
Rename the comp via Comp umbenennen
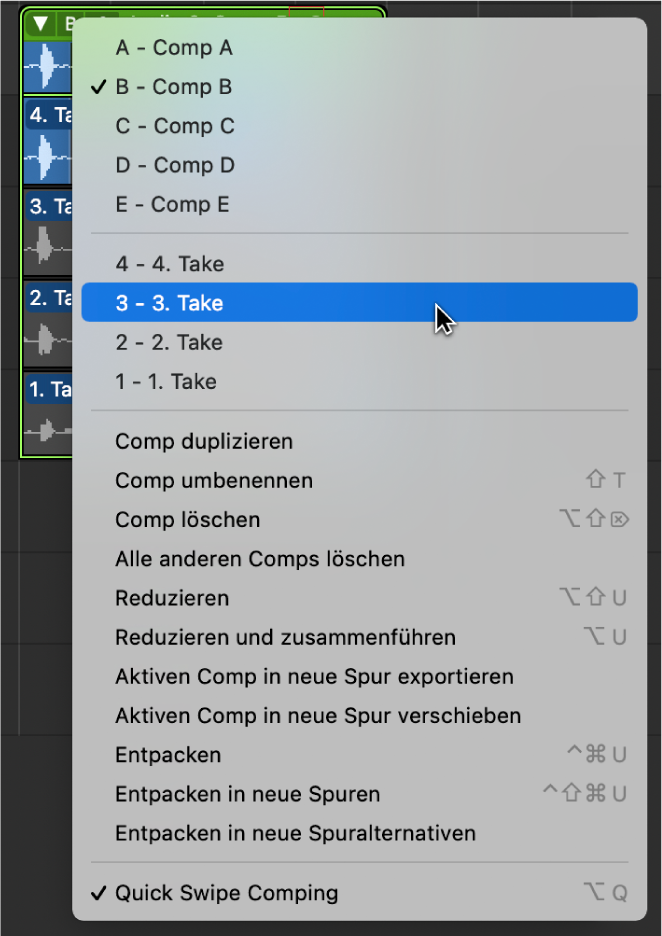tap(213, 480)
